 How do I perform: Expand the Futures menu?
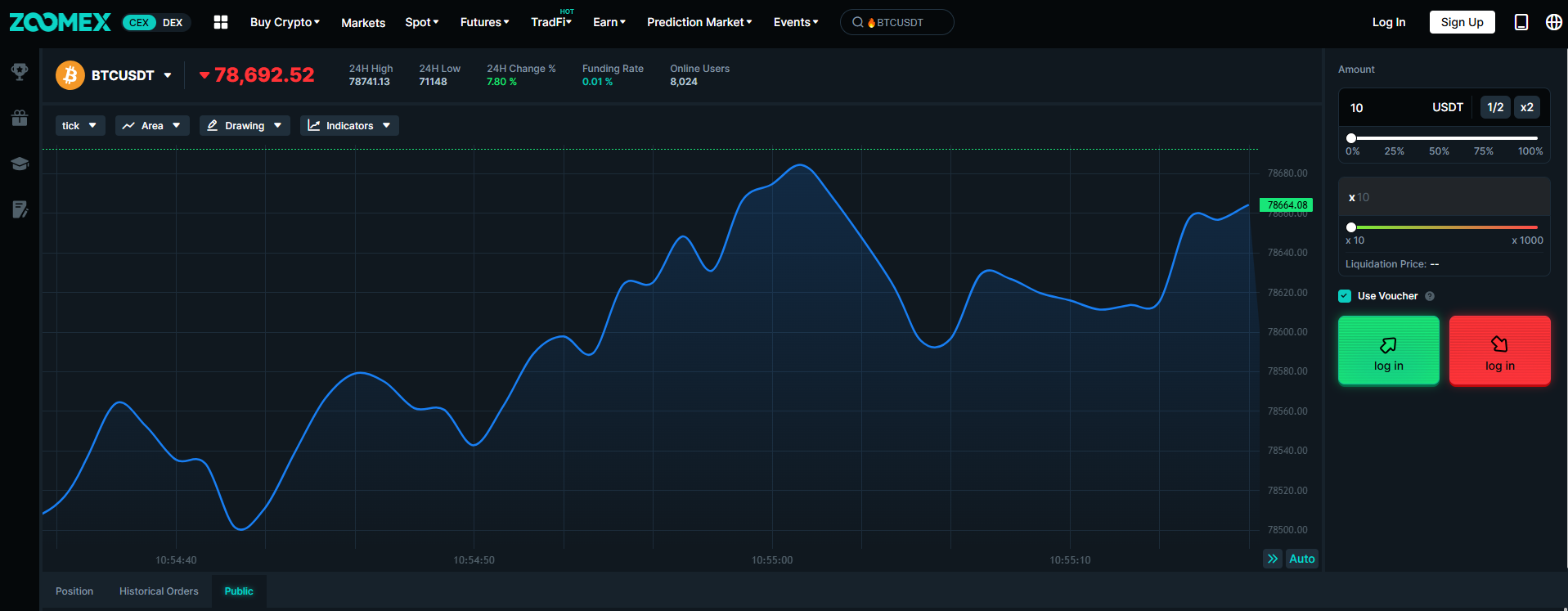click(x=484, y=22)
